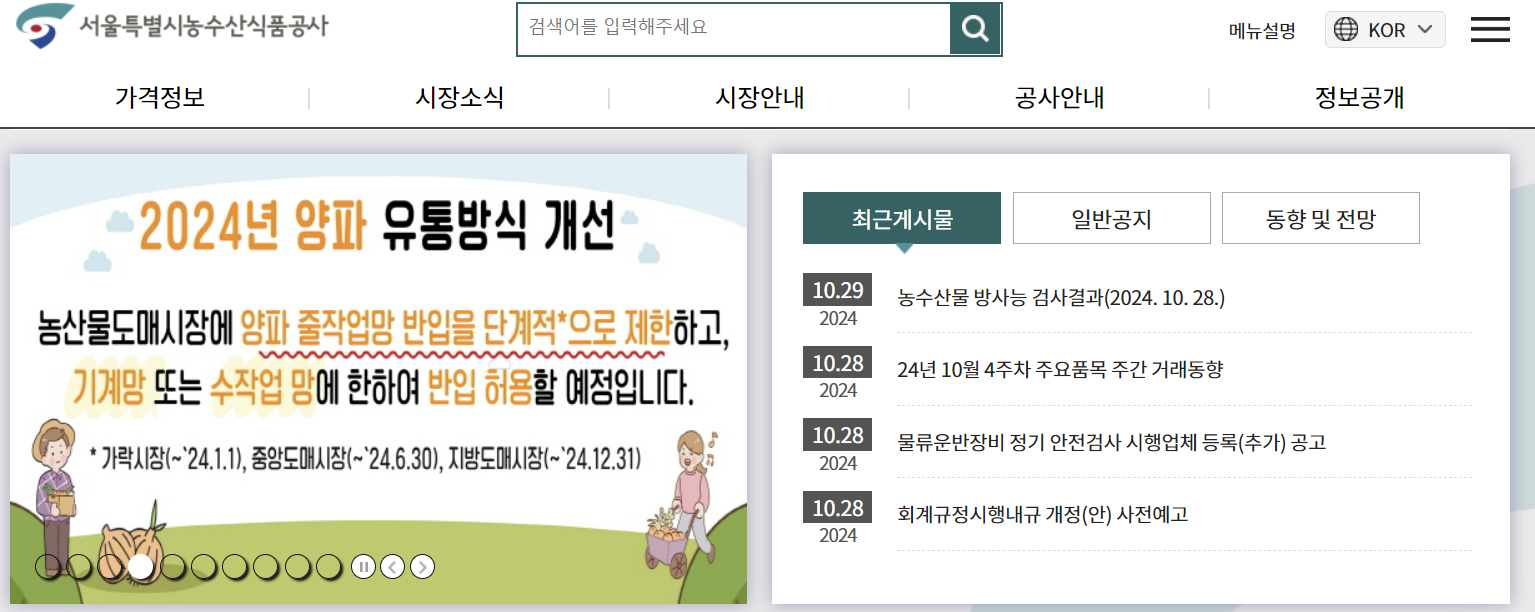Click the search magnifier button
This screenshot has height=612, width=1535.
[975, 29]
